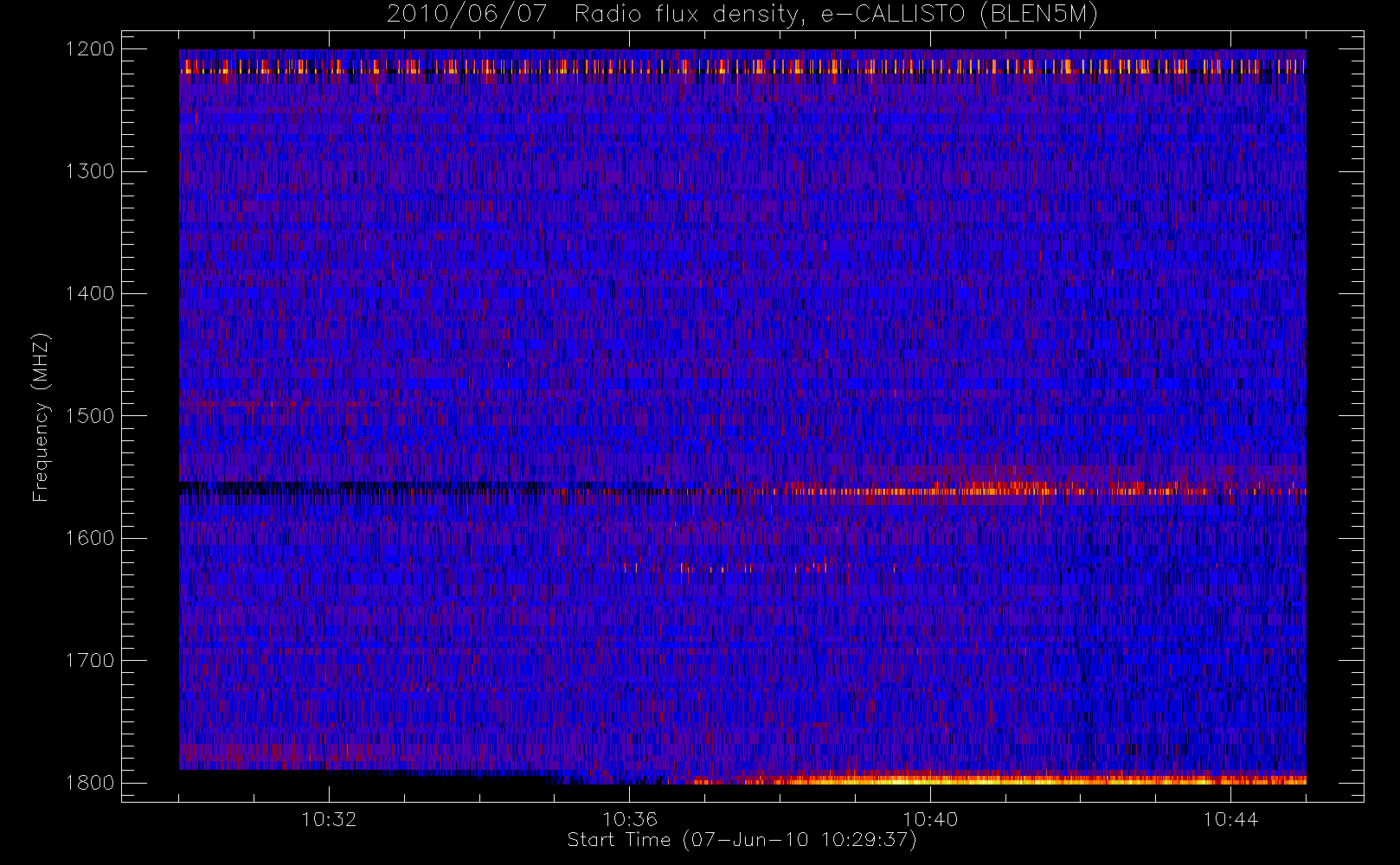Screen dimensions: 1400x865
Task: Click the 1400 frequency tick label
Action: click(90, 294)
